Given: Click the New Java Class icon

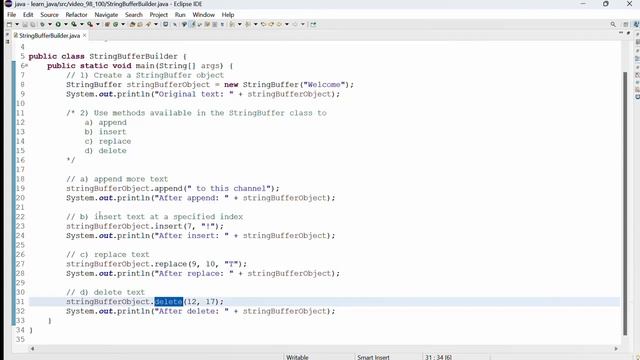Looking at the screenshot, I should (x=116, y=24).
